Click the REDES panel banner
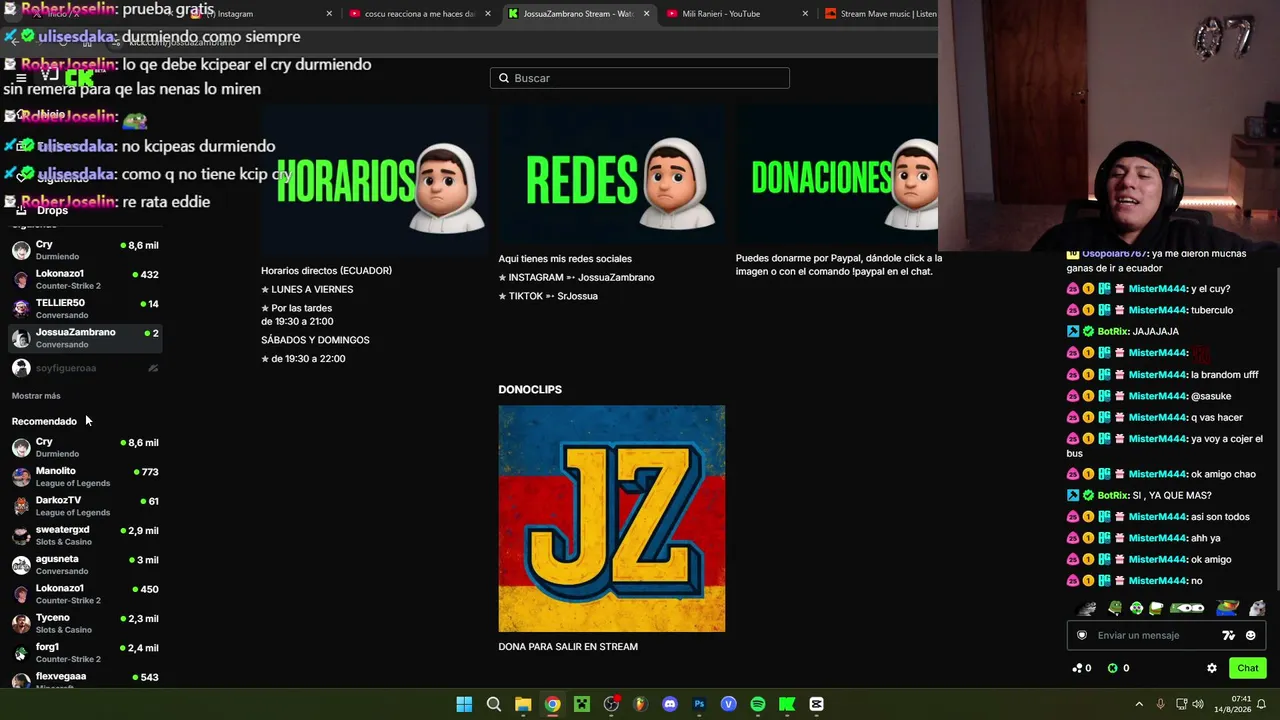Viewport: 1280px width, 720px height. click(x=613, y=176)
